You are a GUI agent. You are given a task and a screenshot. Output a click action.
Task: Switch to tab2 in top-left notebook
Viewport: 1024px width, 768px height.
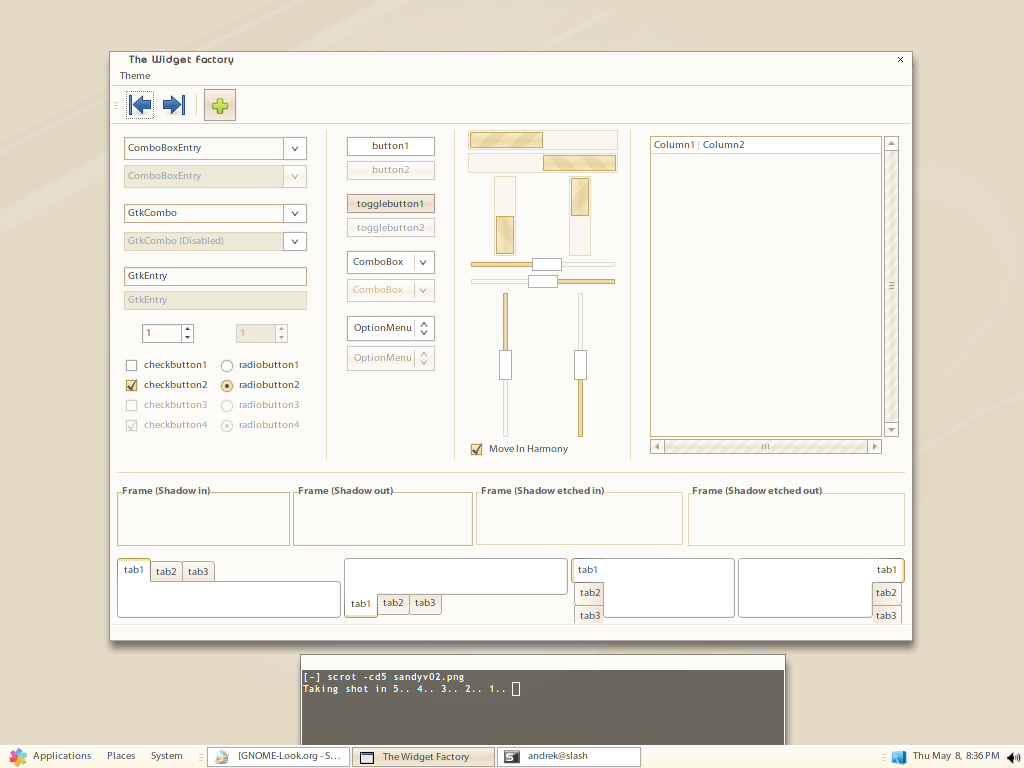(x=166, y=572)
